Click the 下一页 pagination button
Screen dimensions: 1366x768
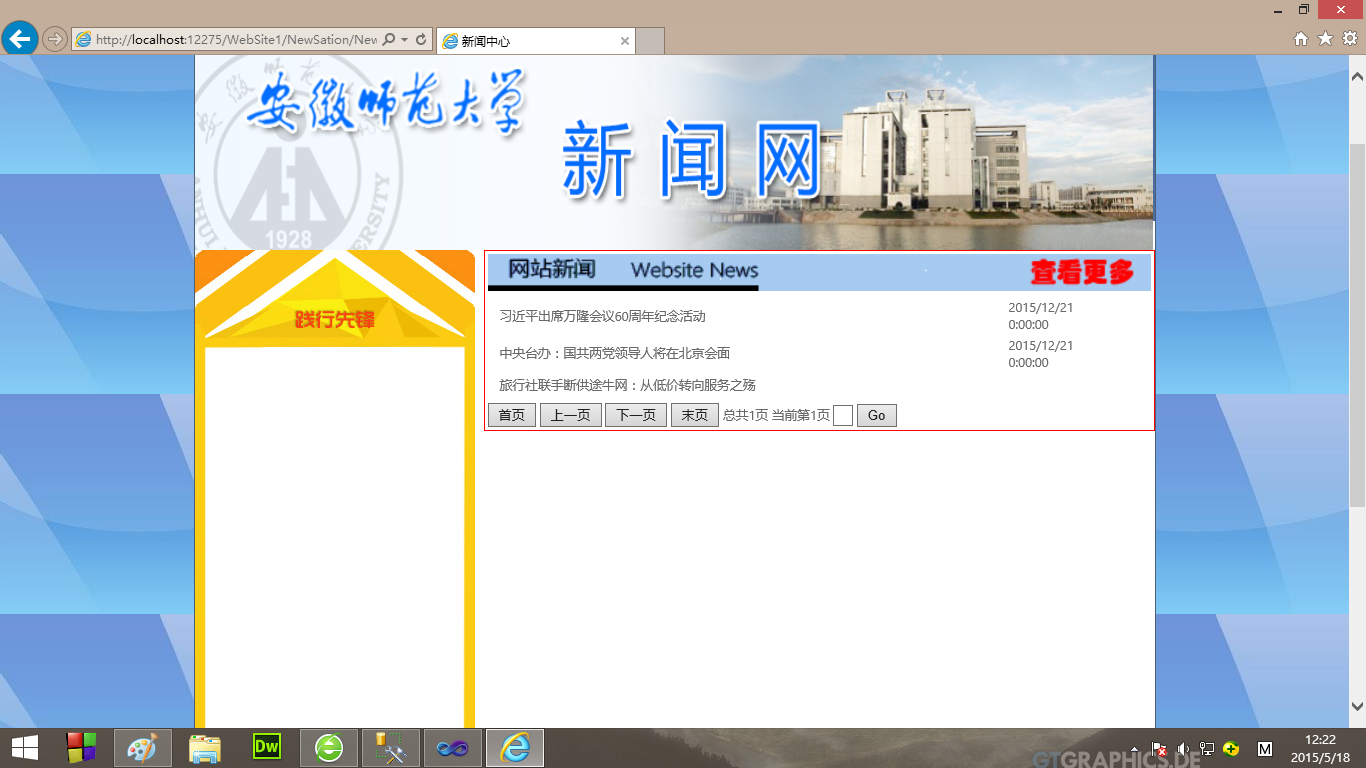point(636,415)
